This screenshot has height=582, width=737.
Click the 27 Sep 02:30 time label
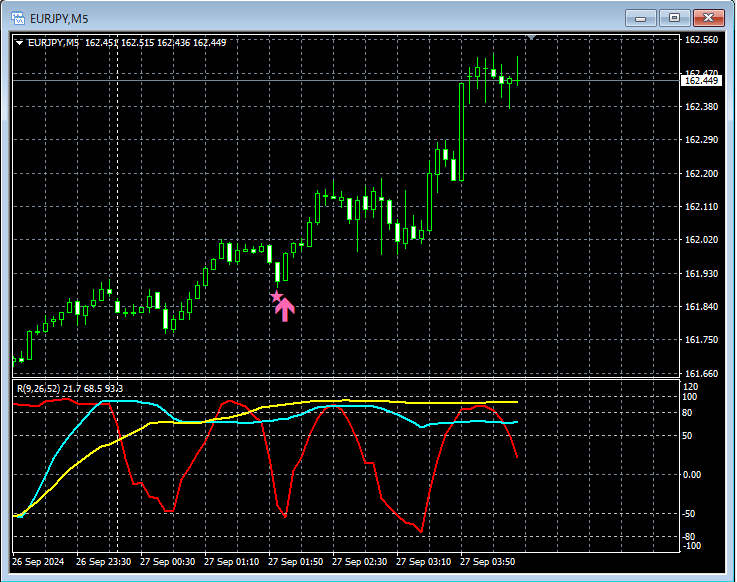tap(360, 562)
